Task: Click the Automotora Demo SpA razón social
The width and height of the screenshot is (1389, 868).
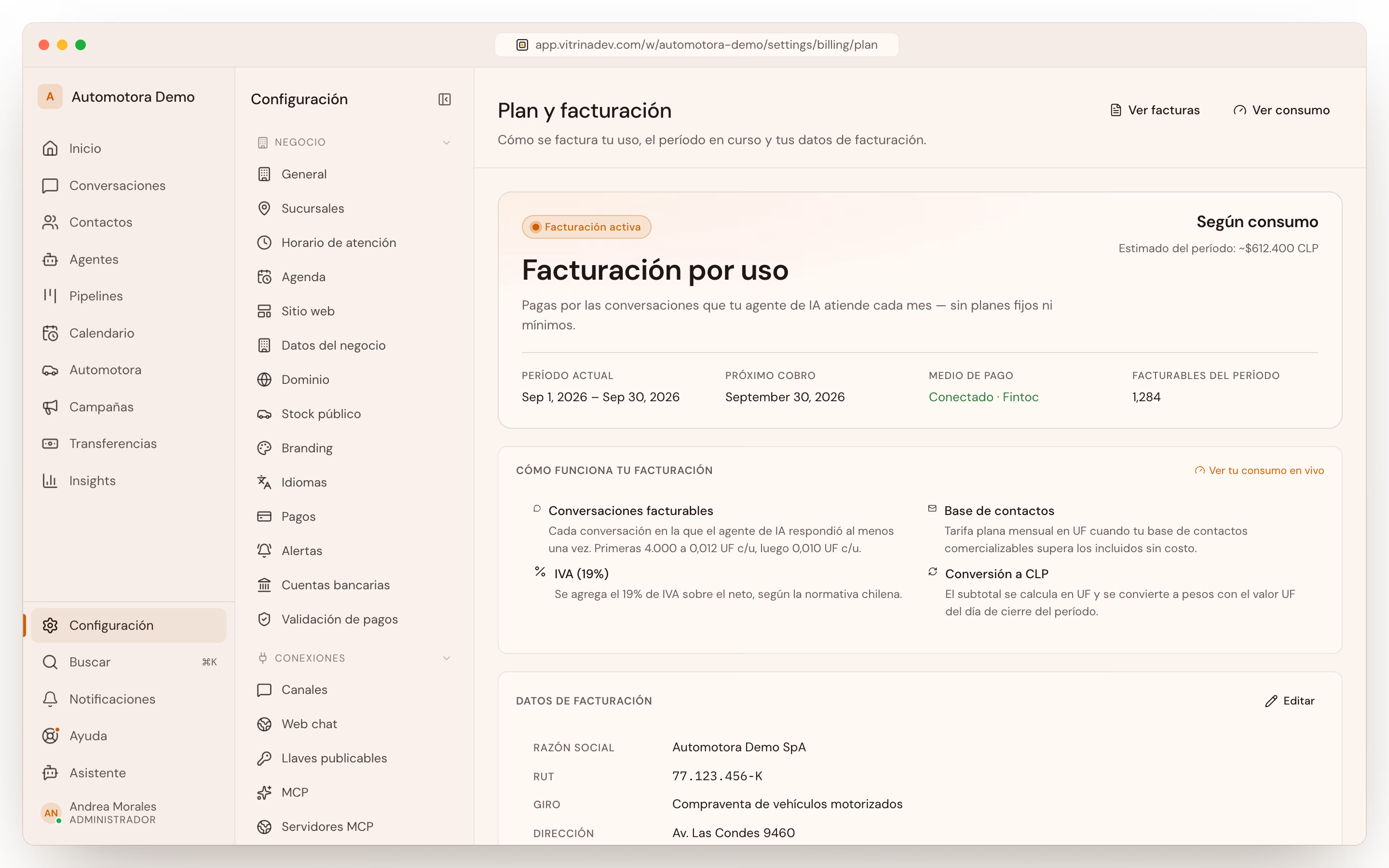Action: click(x=739, y=747)
